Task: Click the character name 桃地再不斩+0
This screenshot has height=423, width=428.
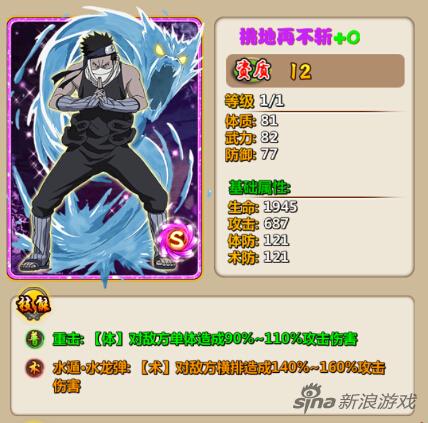Action: pos(300,37)
